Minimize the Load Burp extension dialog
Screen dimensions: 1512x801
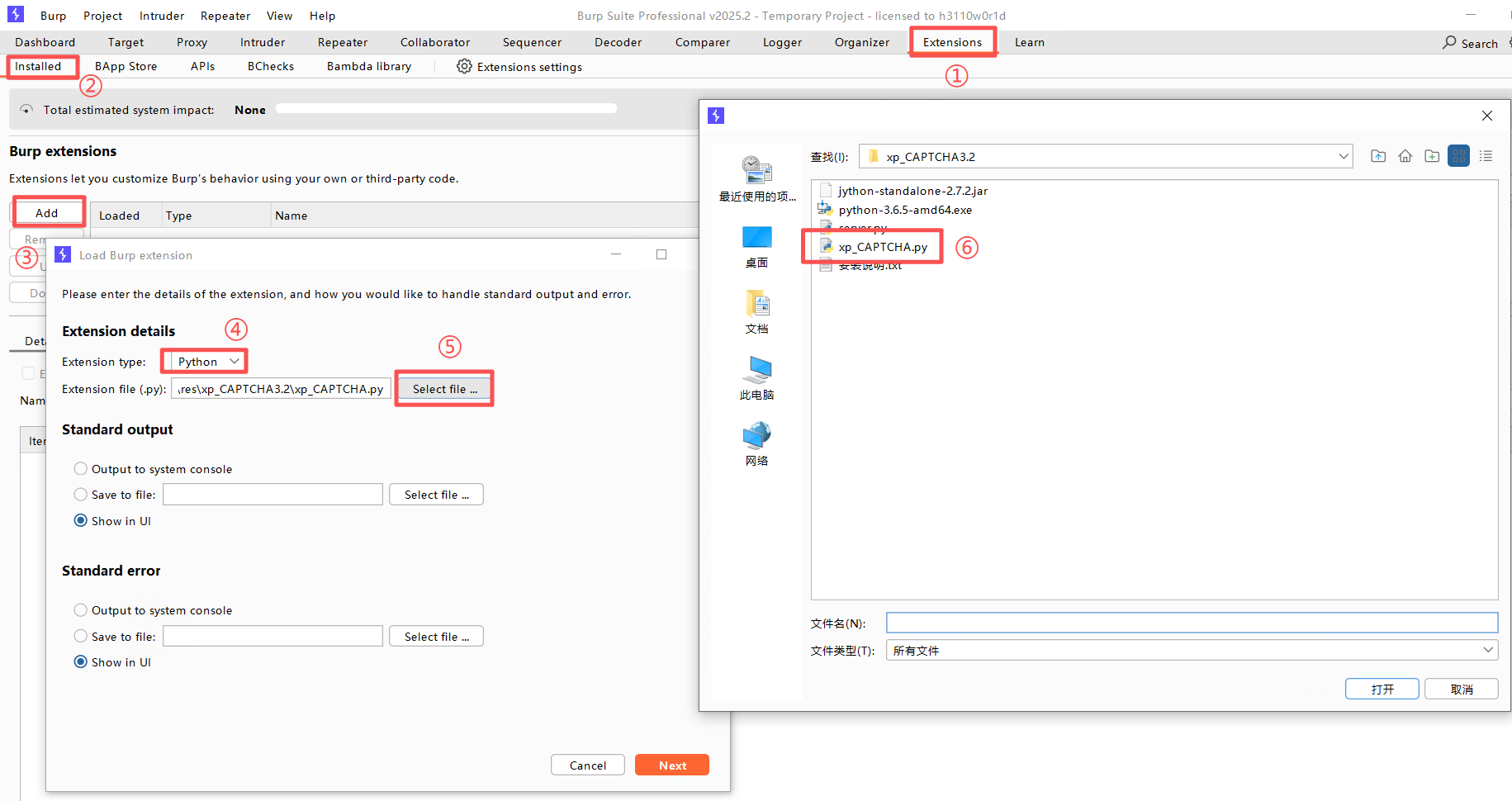point(616,254)
